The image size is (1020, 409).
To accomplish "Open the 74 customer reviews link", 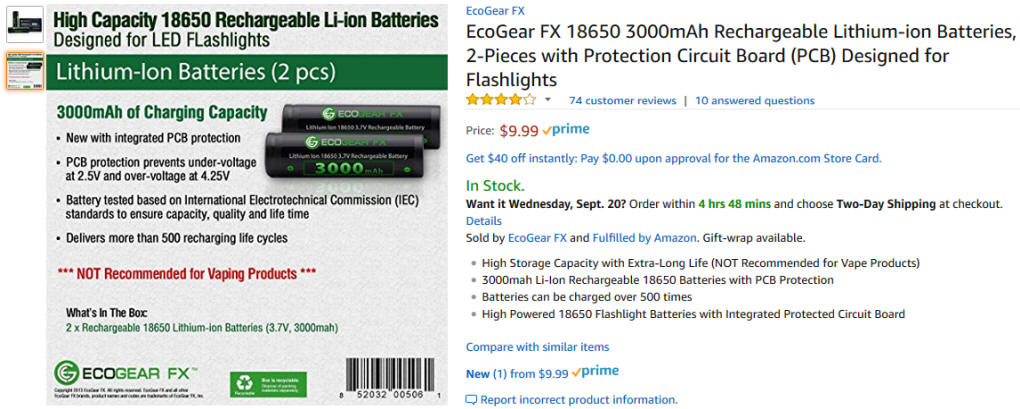I will [x=622, y=100].
